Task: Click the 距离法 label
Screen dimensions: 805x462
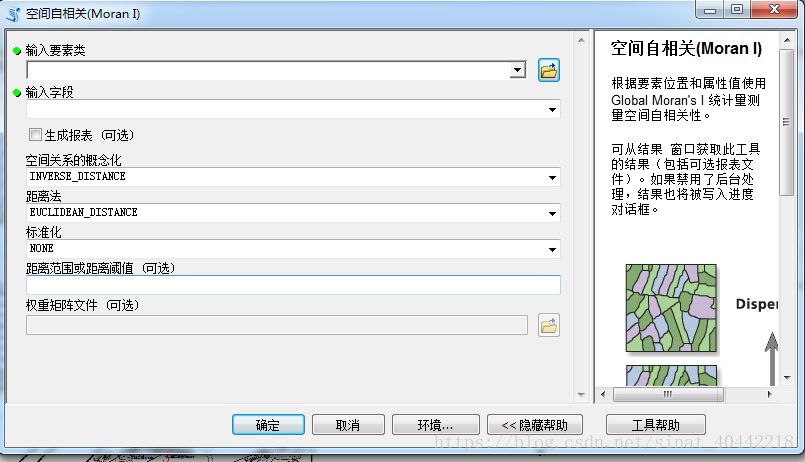Action: coord(44,196)
